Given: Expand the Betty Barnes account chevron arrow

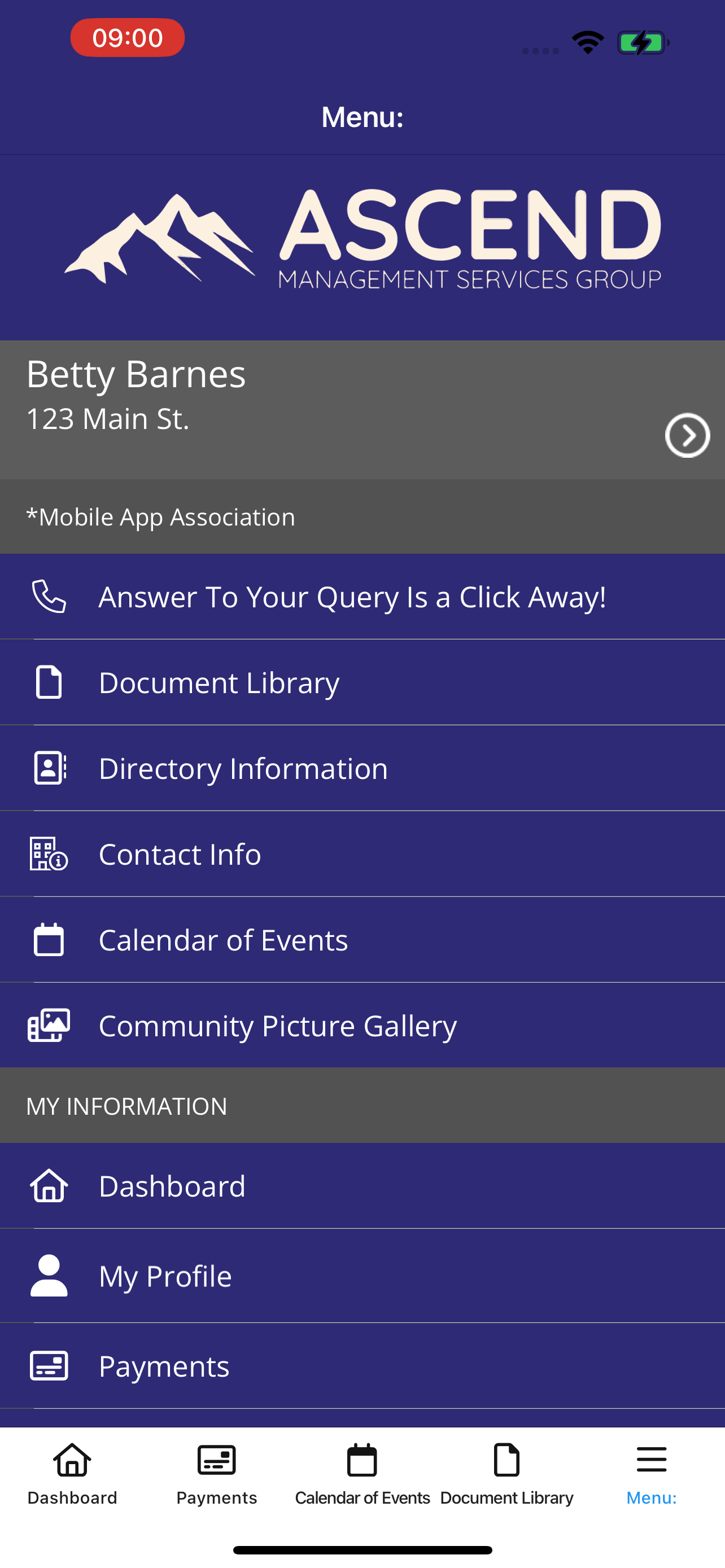Looking at the screenshot, I should (687, 435).
